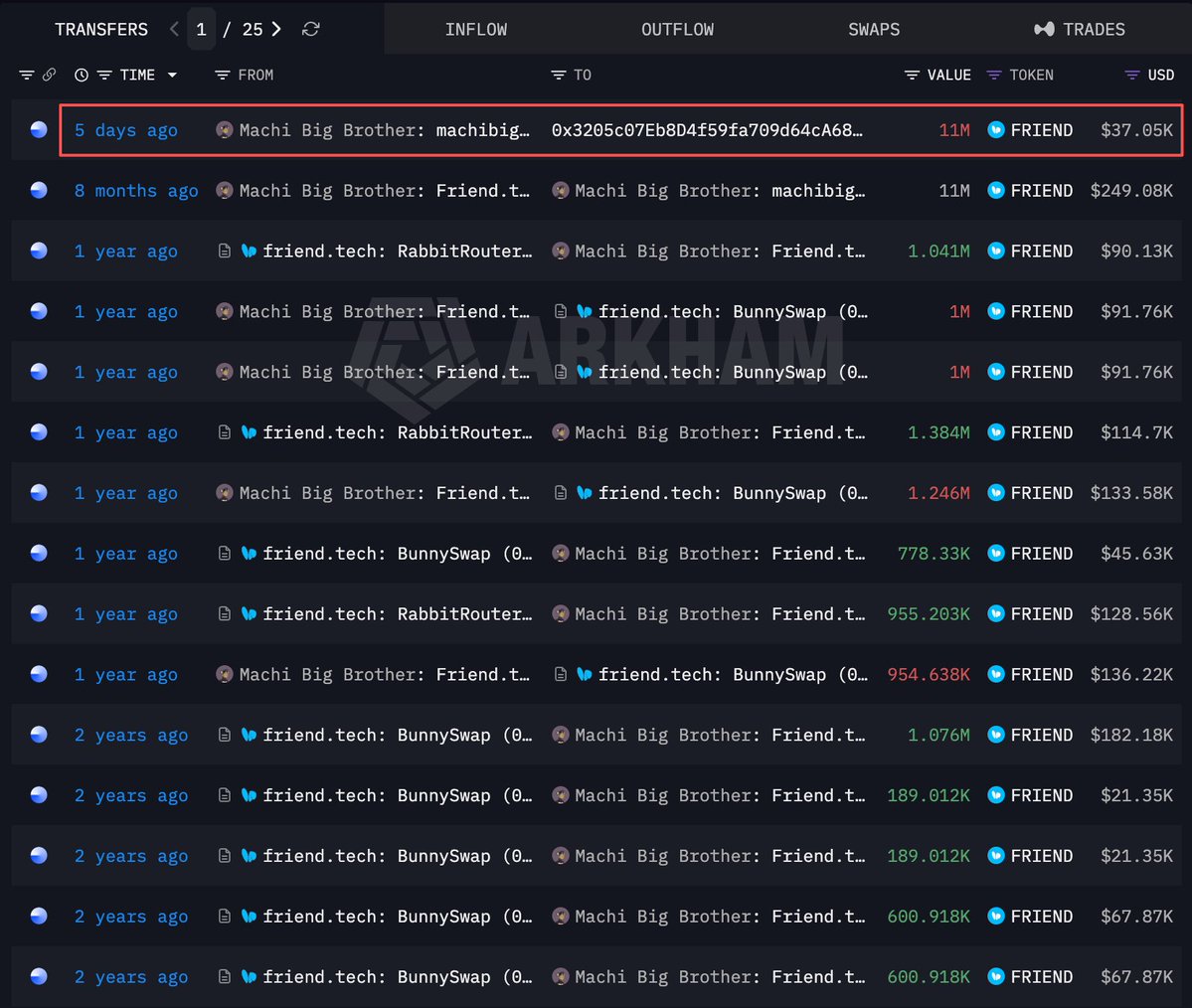
Task: Switch to the OUTFLOW tab
Action: (677, 29)
